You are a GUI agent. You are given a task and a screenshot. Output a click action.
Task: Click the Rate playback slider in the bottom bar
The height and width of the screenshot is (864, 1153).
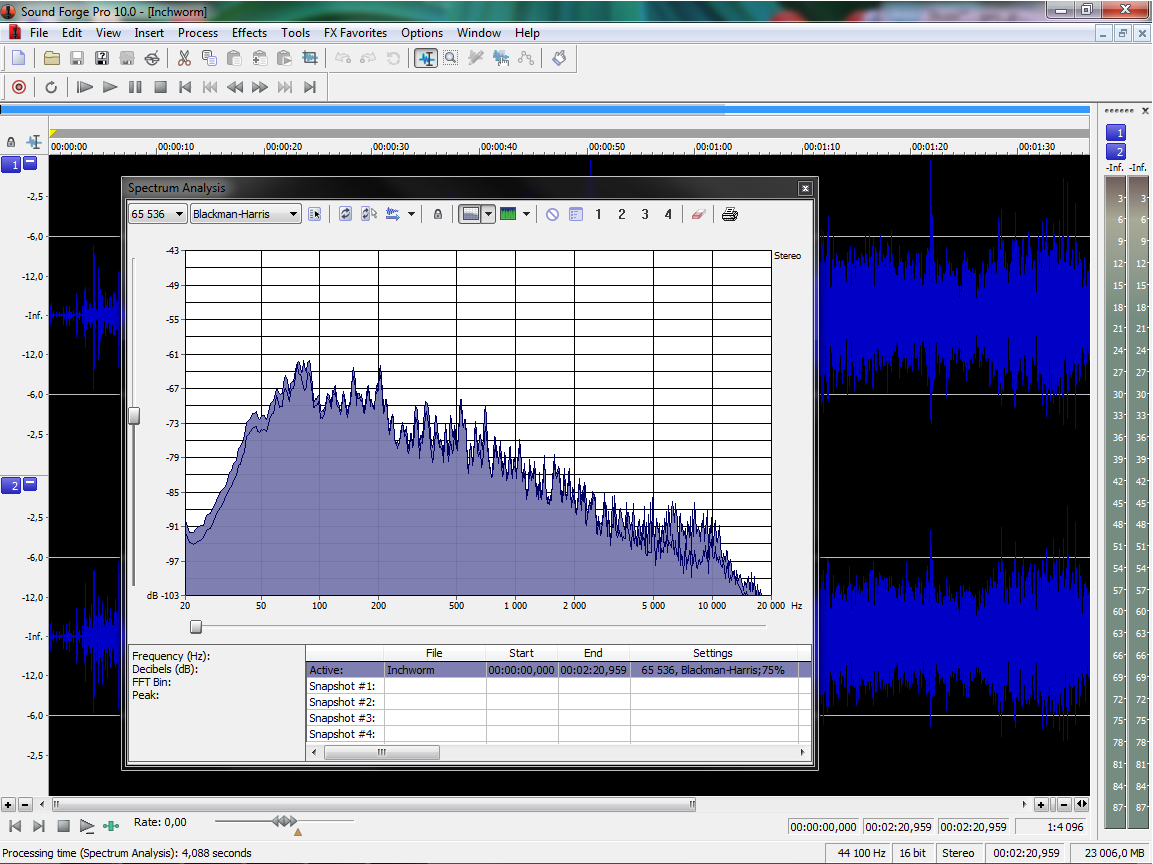tap(285, 821)
